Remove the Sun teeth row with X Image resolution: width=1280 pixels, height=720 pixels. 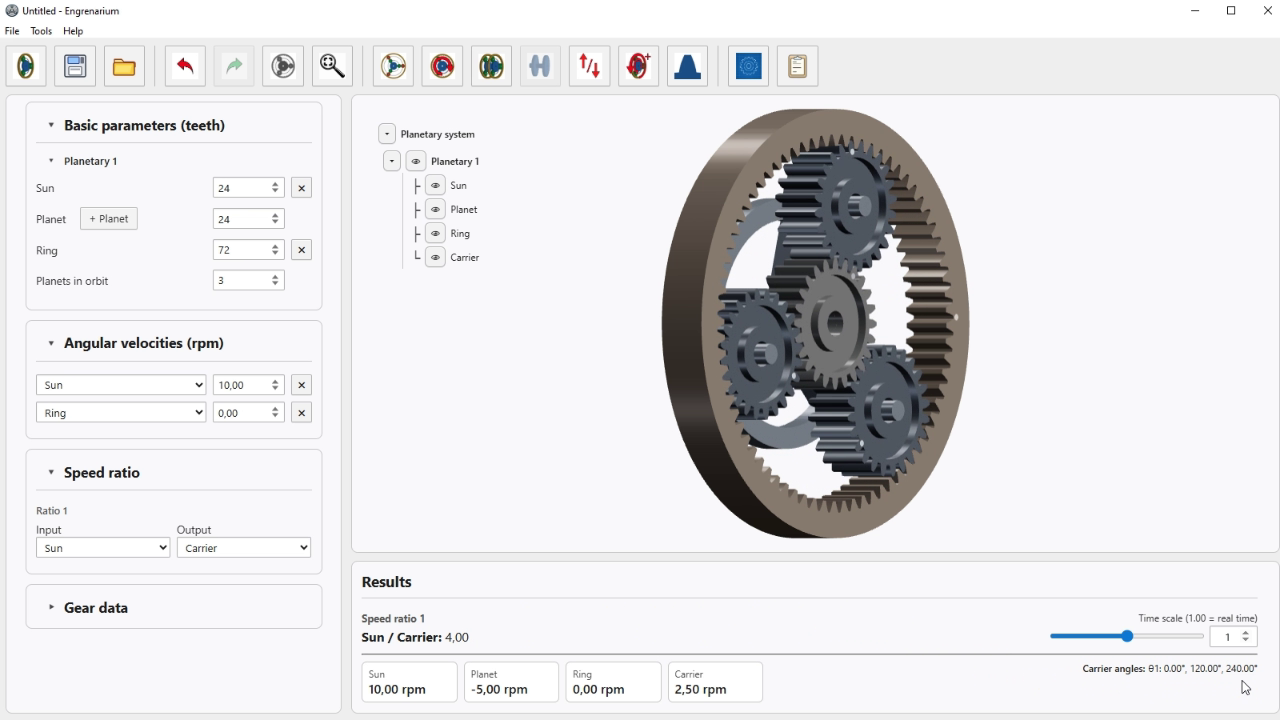301,188
